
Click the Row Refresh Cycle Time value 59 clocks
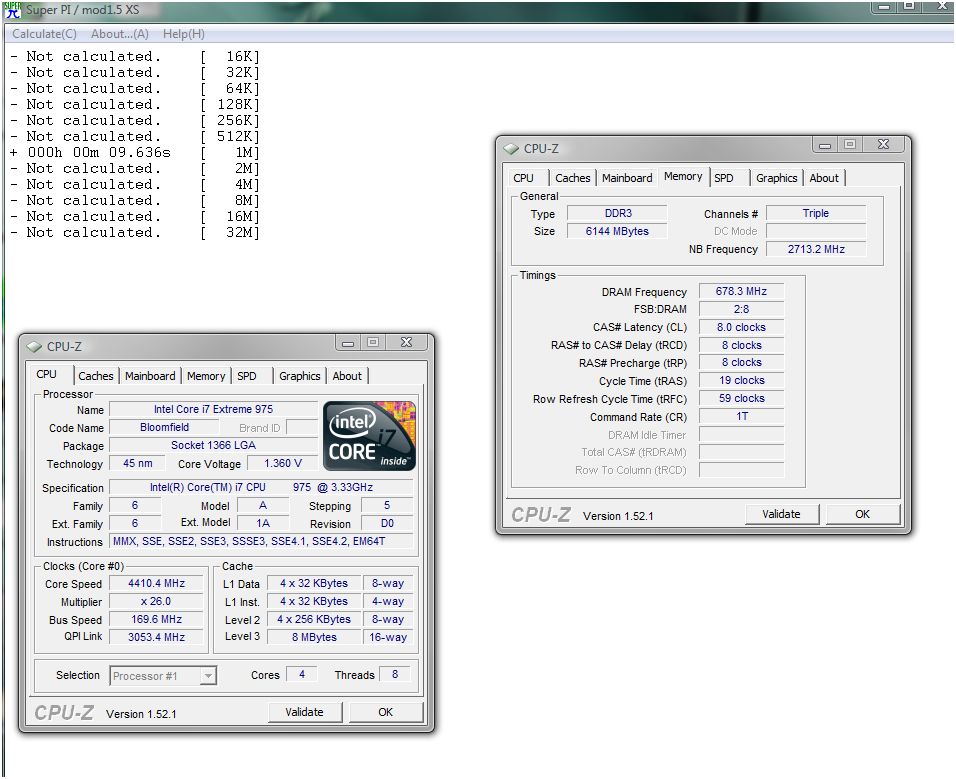tap(741, 399)
